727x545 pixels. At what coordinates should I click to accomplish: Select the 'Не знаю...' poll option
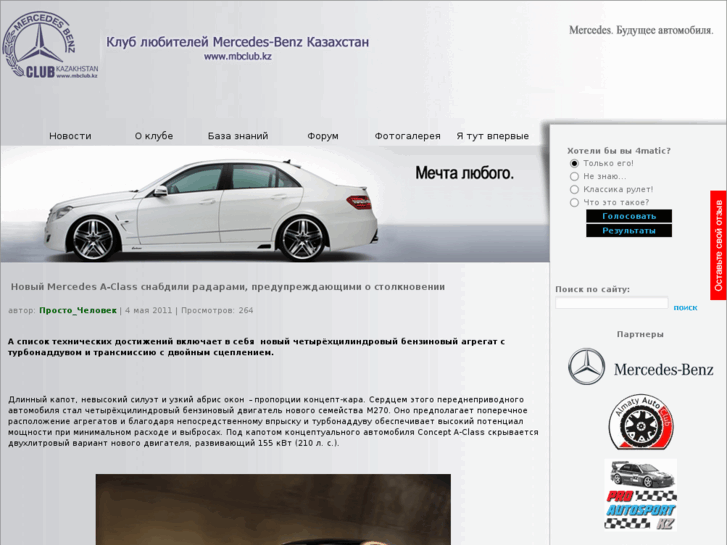574,176
